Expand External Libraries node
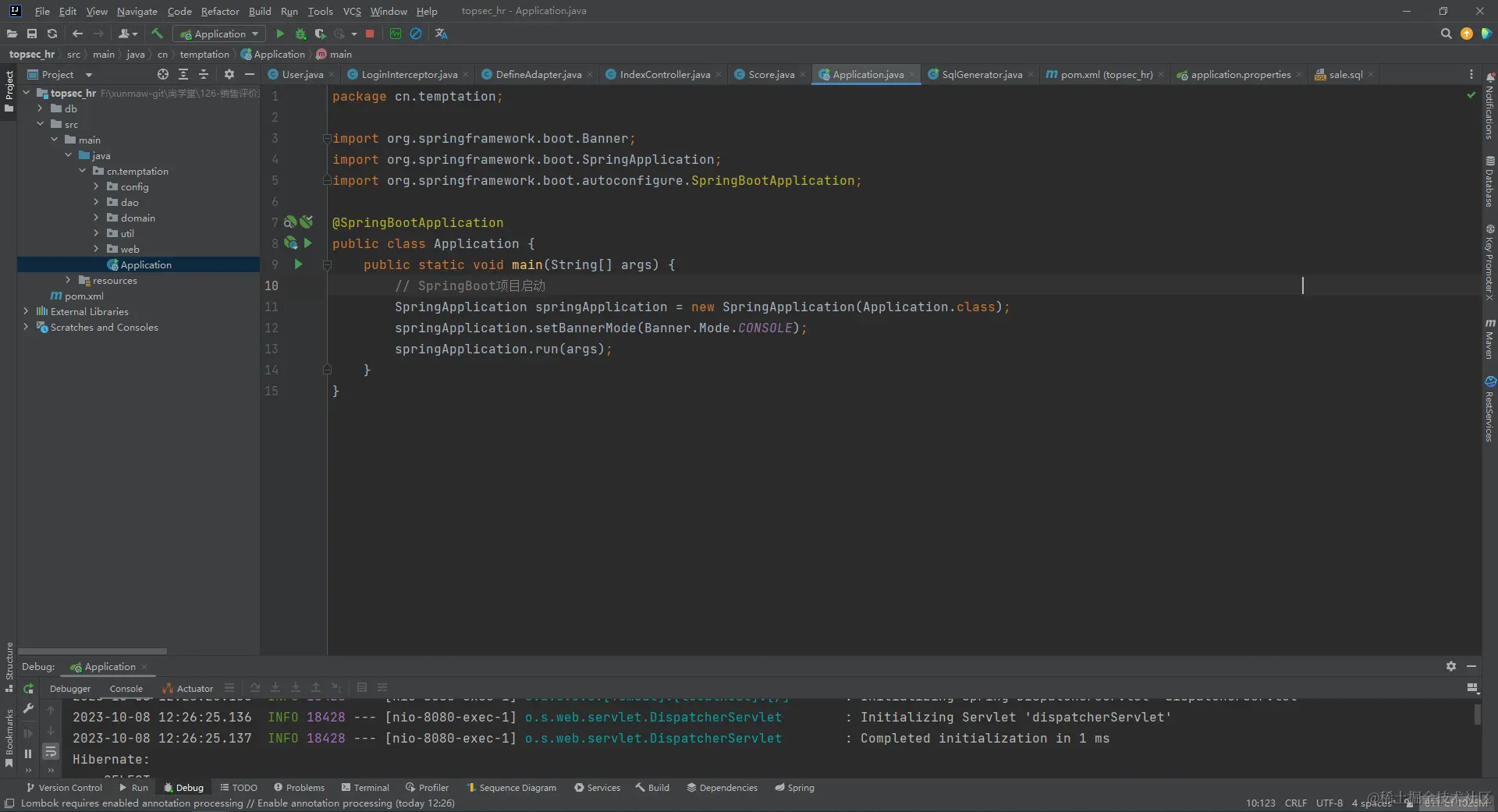The image size is (1498, 812). pyautogui.click(x=26, y=311)
